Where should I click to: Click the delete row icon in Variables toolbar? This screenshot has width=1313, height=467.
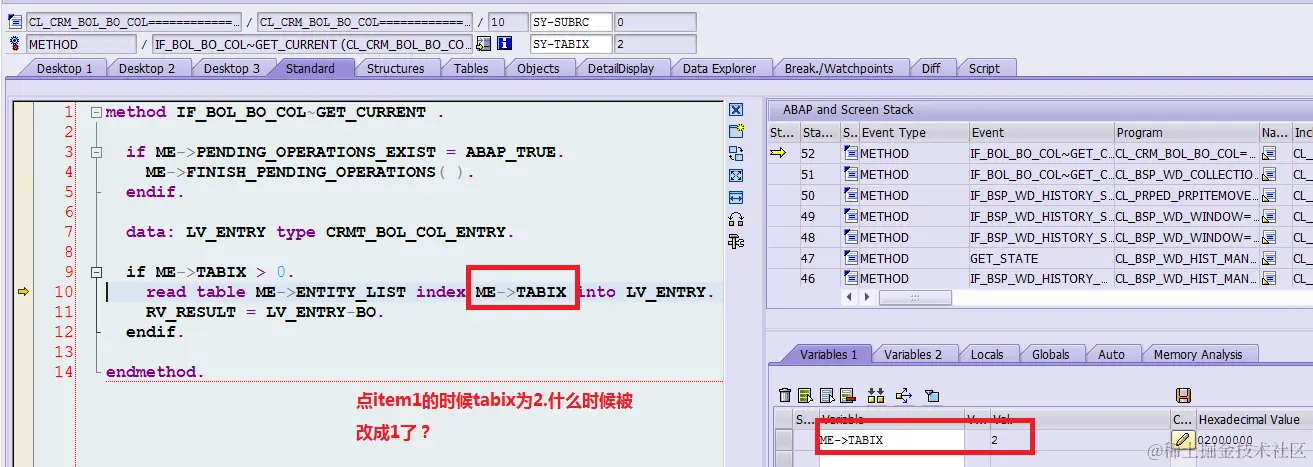click(848, 395)
